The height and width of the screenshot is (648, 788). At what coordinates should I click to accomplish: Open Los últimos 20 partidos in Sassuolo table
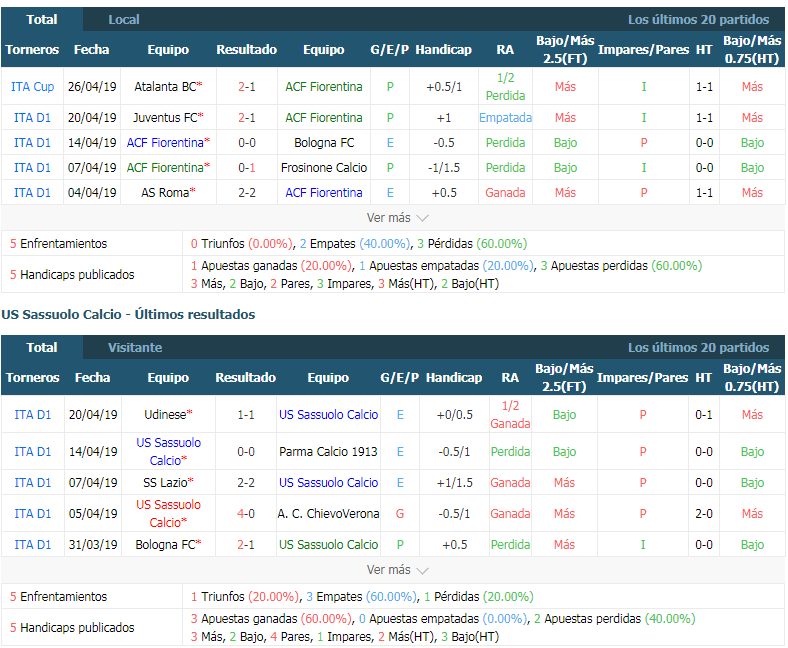coord(698,347)
